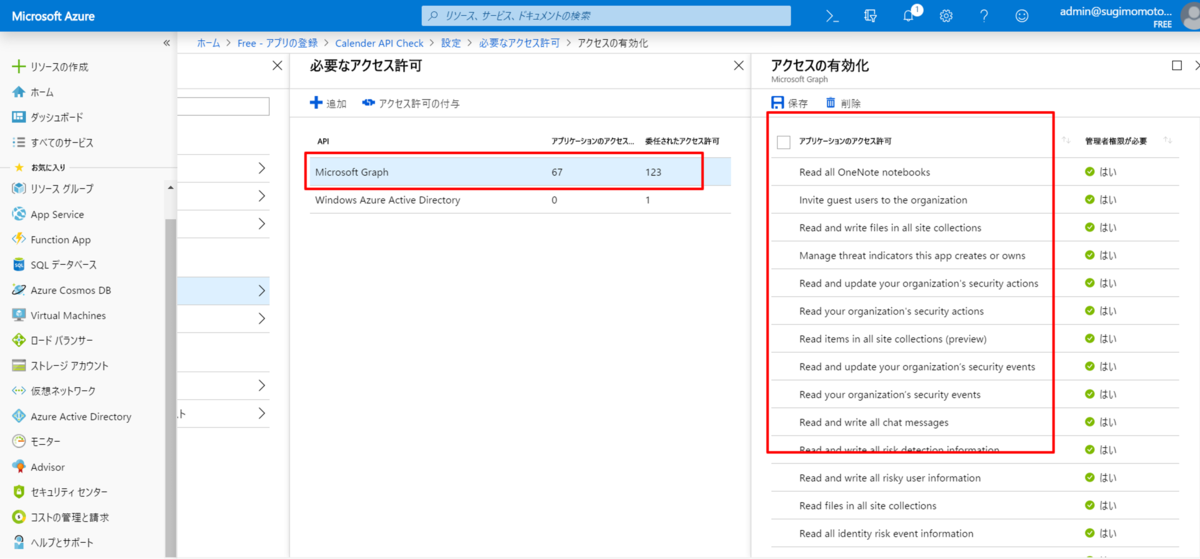Open SQL データベース in sidebar
Viewport: 1200px width, 559px height.
tap(54, 265)
